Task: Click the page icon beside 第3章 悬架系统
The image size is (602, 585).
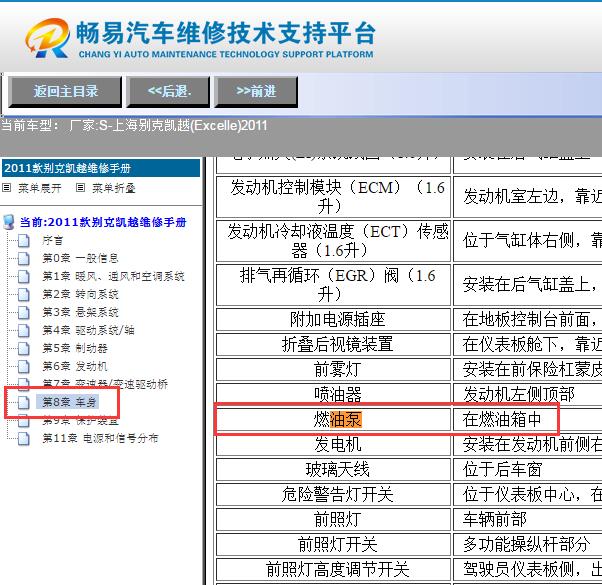Action: pos(24,312)
